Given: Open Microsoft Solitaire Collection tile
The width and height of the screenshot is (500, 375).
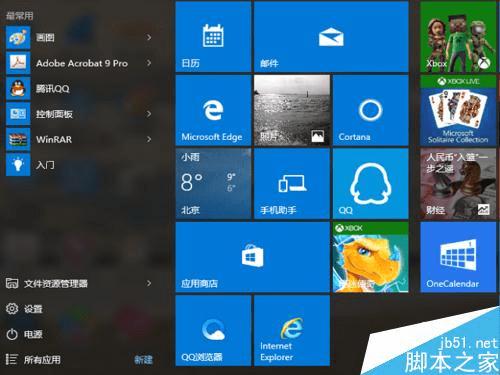Looking at the screenshot, I should point(458,110).
